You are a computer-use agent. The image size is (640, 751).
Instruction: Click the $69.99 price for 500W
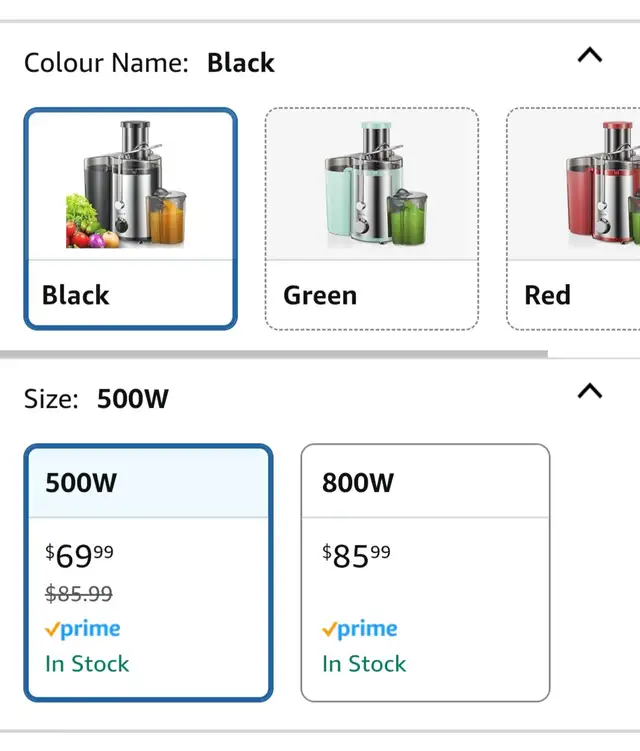tap(80, 556)
